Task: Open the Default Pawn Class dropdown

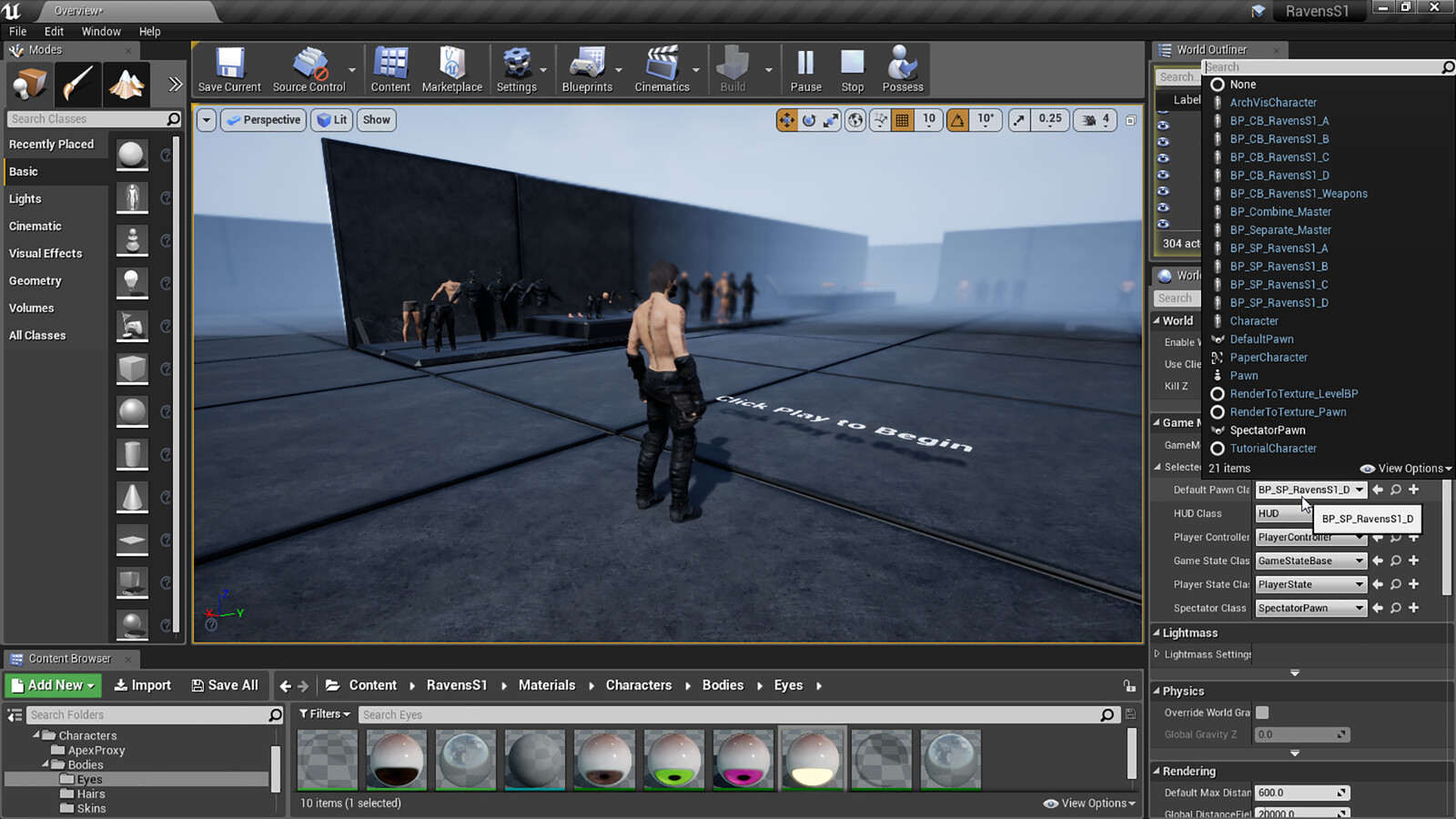Action: 1310,490
